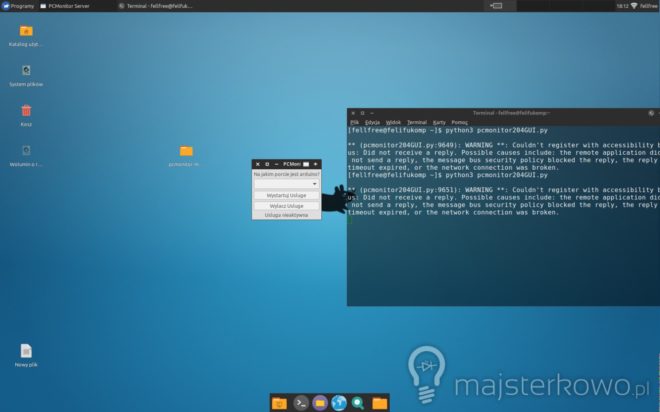The height and width of the screenshot is (412, 660).
Task: Launch terminal emulator from the dock
Action: pyautogui.click(x=299, y=402)
